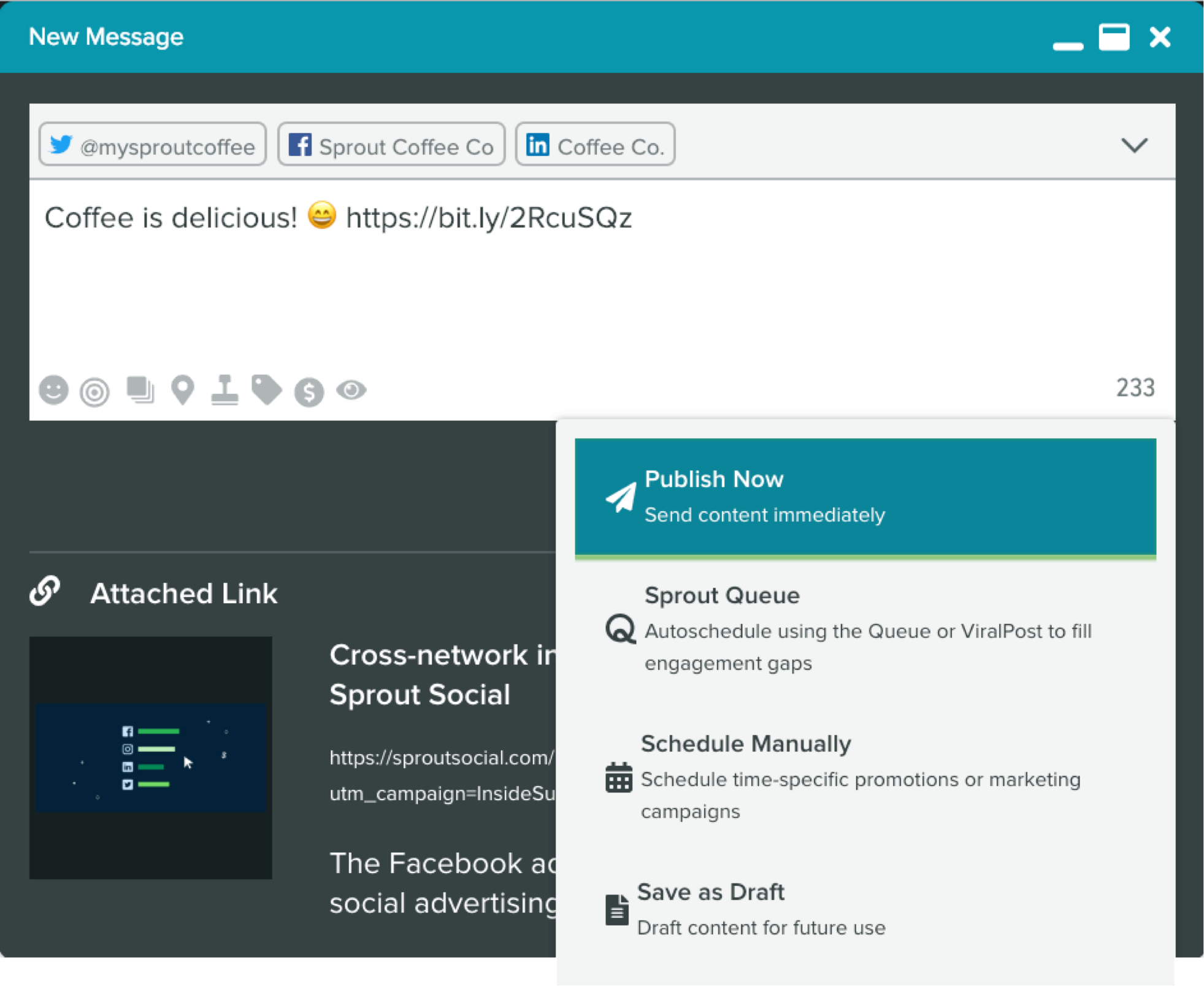
Task: Add a location with the pin icon
Action: click(182, 390)
